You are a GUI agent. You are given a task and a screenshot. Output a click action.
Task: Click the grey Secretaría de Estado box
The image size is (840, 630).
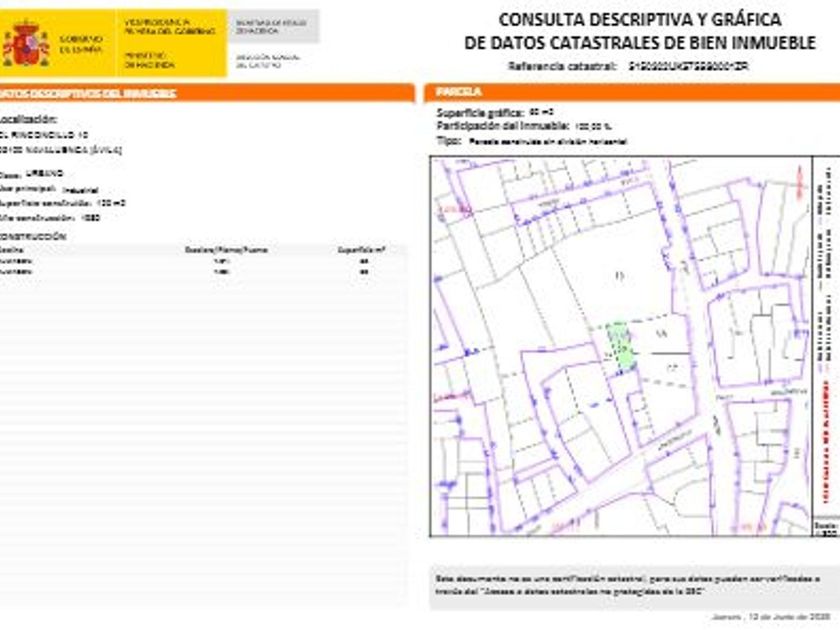(273, 26)
